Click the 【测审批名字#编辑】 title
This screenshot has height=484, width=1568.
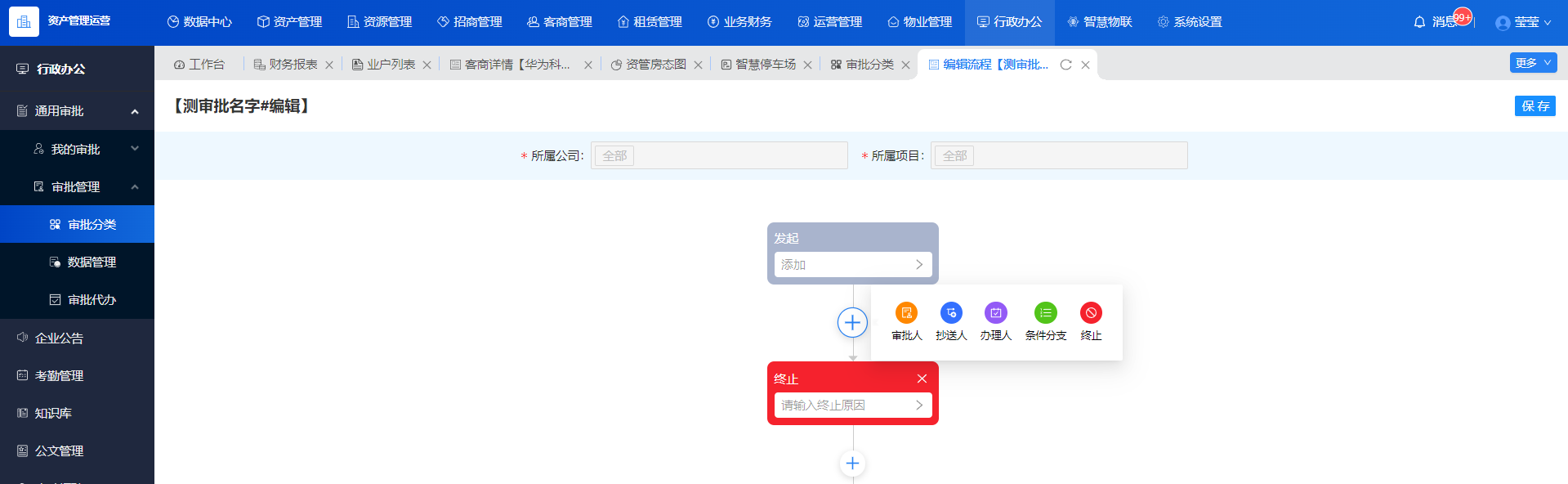tap(241, 106)
